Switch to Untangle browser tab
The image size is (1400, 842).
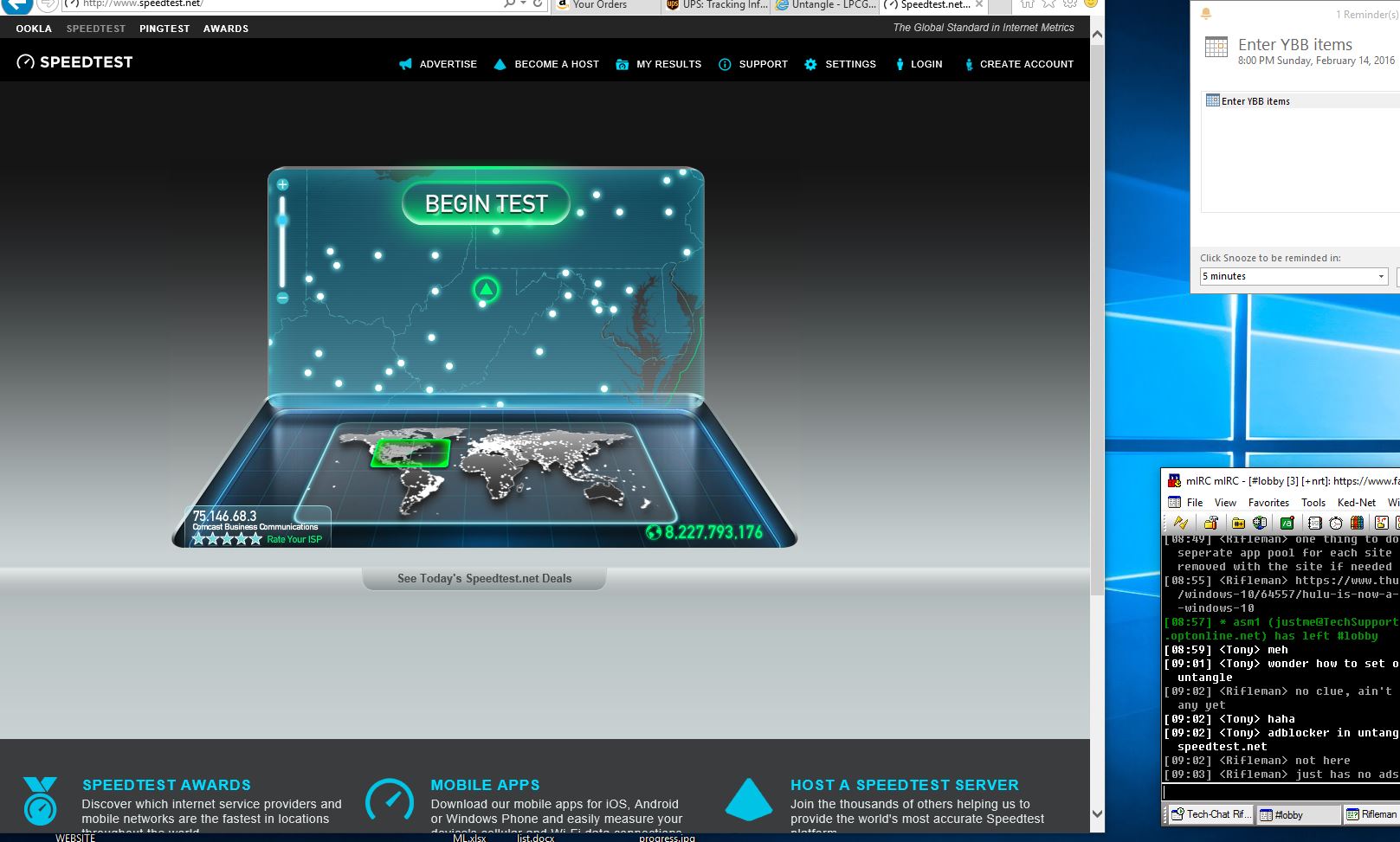[827, 5]
